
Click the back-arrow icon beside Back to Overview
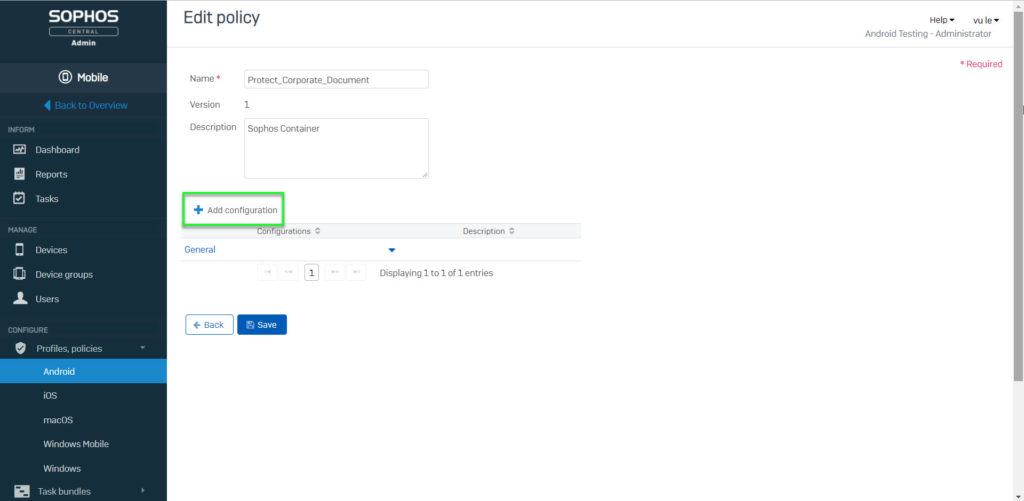(x=47, y=105)
